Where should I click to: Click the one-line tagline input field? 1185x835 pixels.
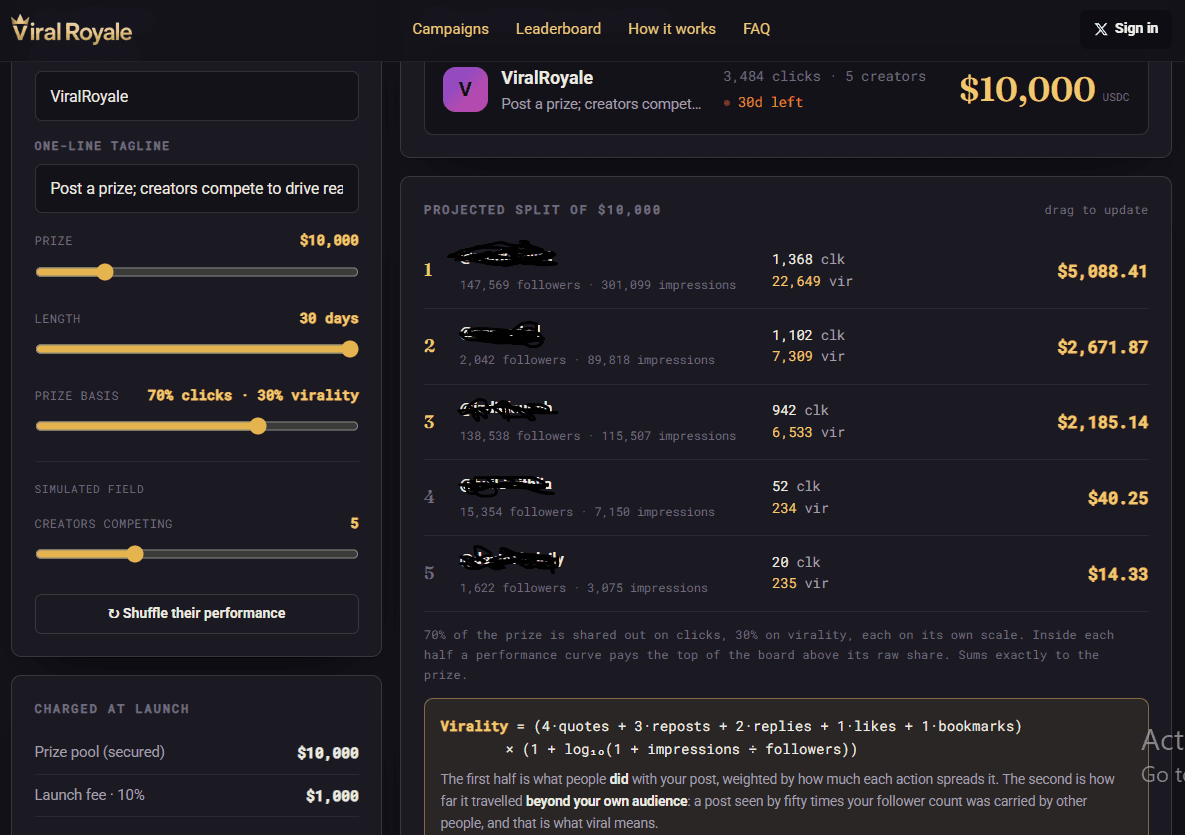click(196, 188)
